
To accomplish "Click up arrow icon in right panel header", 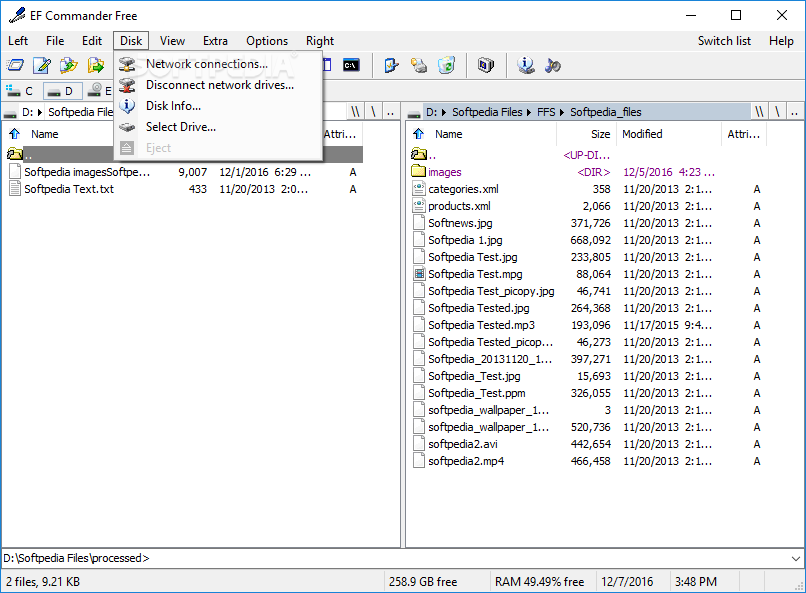I will (418, 134).
